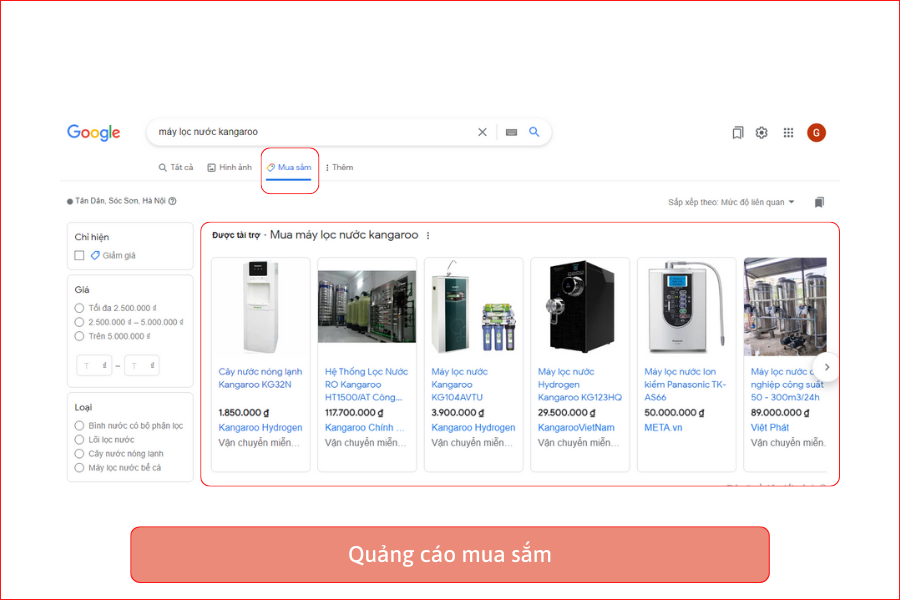
Task: Select price Tối đa 2.500.000 đ
Action: 79,308
